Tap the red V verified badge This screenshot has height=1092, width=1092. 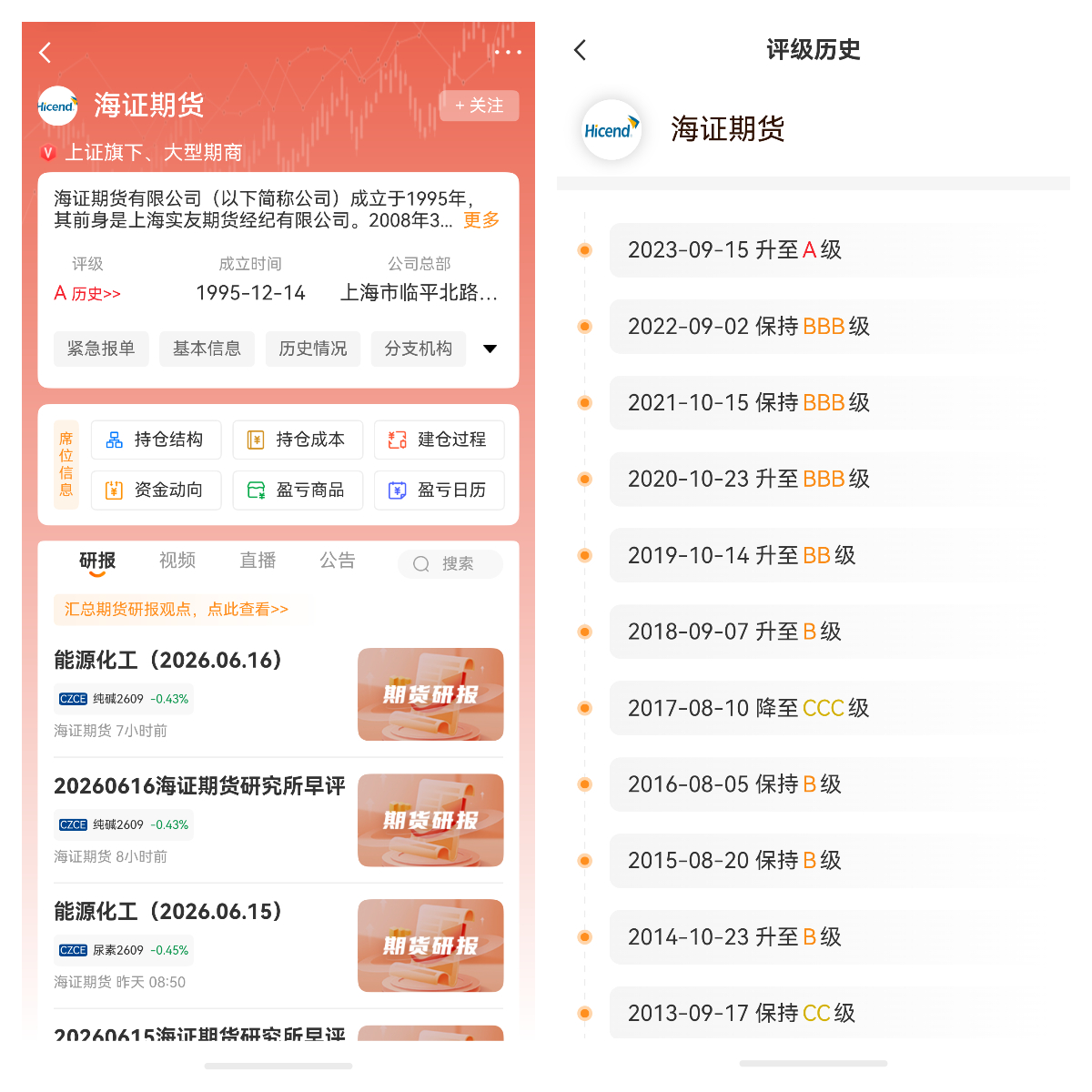click(48, 153)
